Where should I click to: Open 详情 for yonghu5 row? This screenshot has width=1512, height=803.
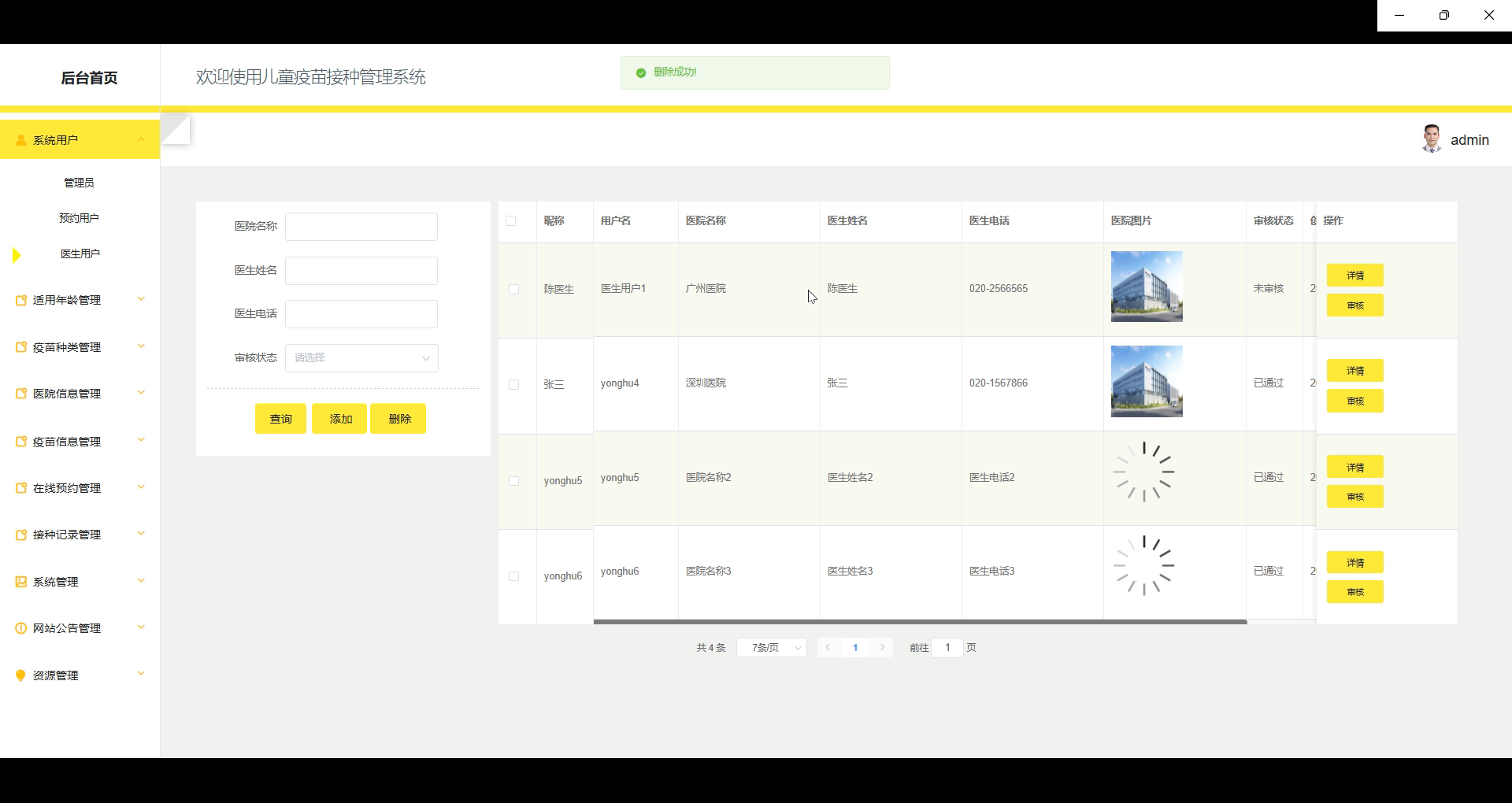1354,468
